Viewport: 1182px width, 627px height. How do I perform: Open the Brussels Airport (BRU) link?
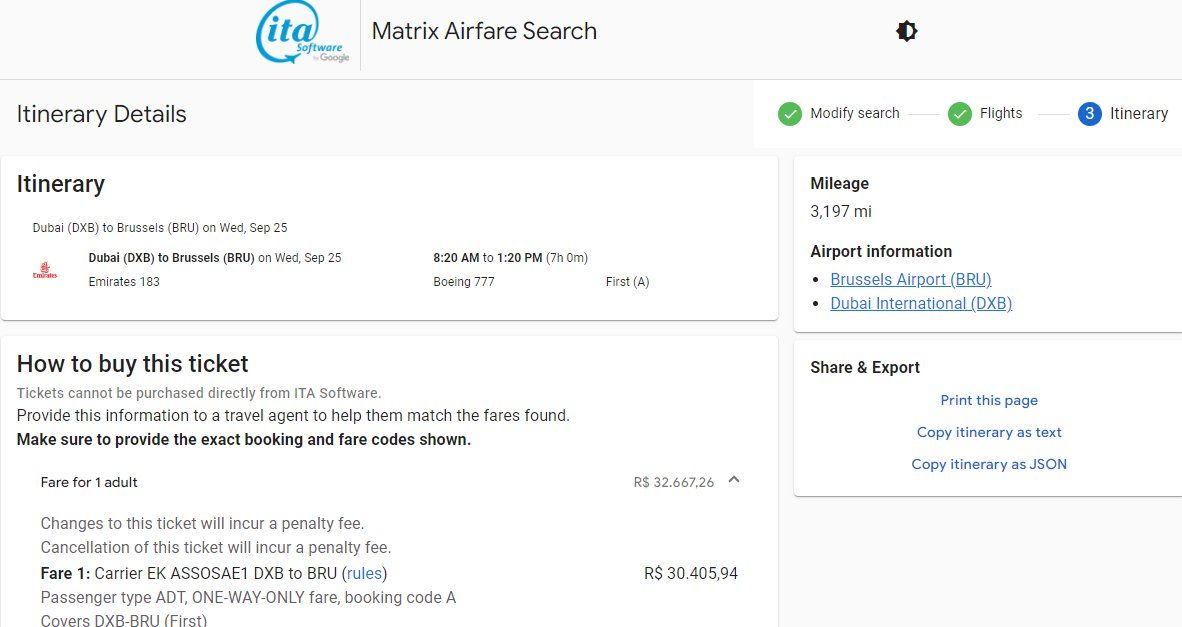[911, 279]
